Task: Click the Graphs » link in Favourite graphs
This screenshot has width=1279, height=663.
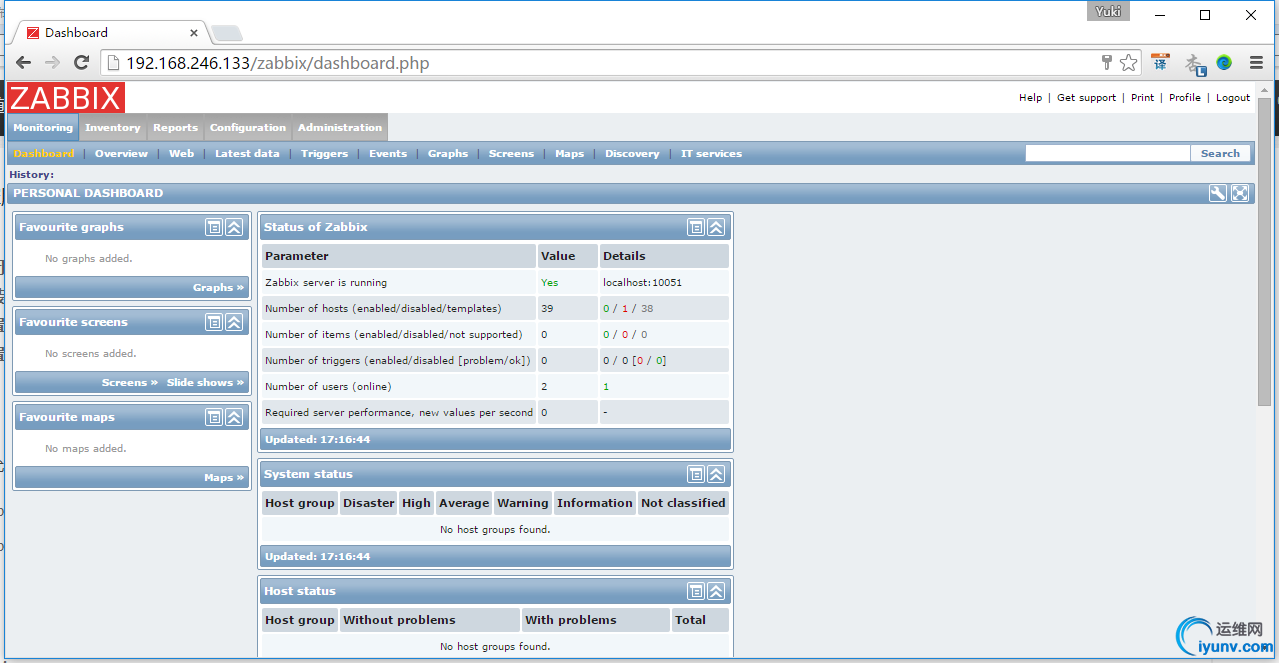Action: pyautogui.click(x=218, y=287)
